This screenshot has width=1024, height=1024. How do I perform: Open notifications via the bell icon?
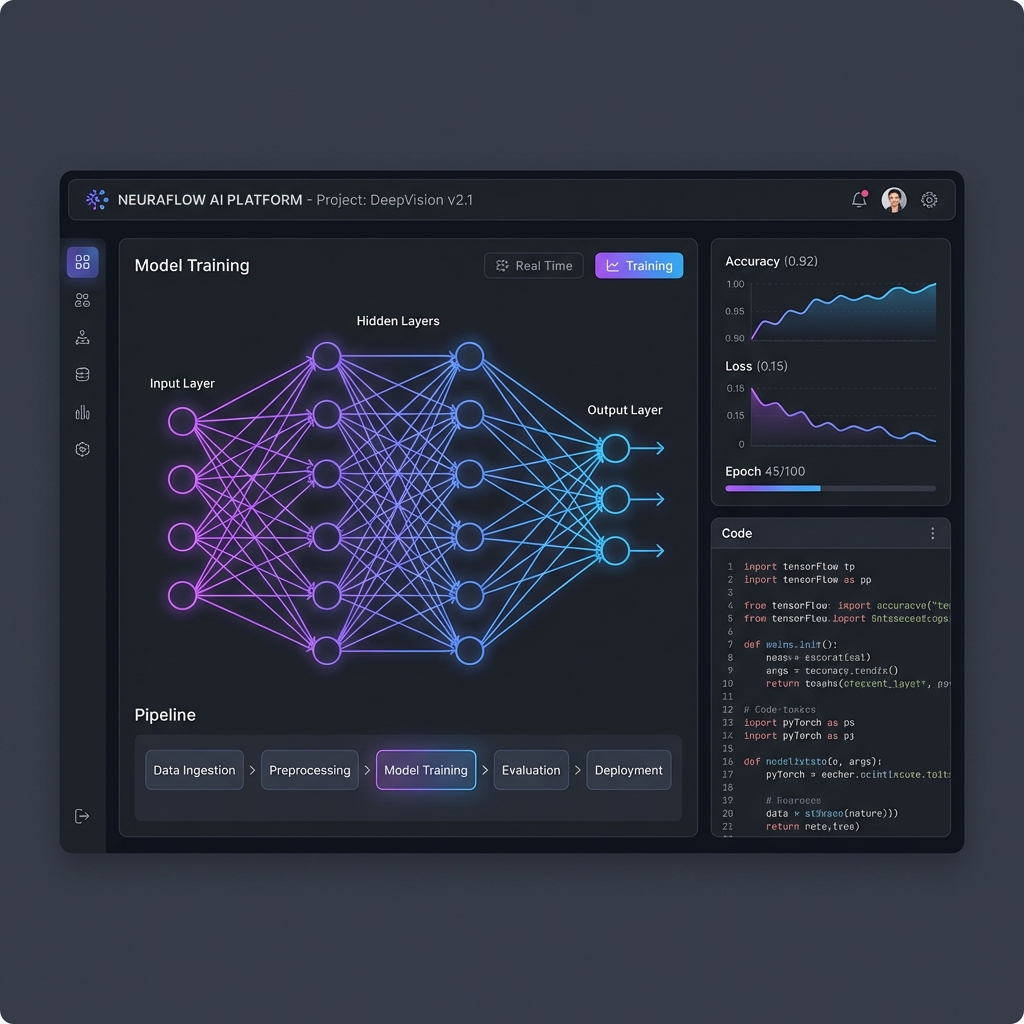pyautogui.click(x=858, y=200)
